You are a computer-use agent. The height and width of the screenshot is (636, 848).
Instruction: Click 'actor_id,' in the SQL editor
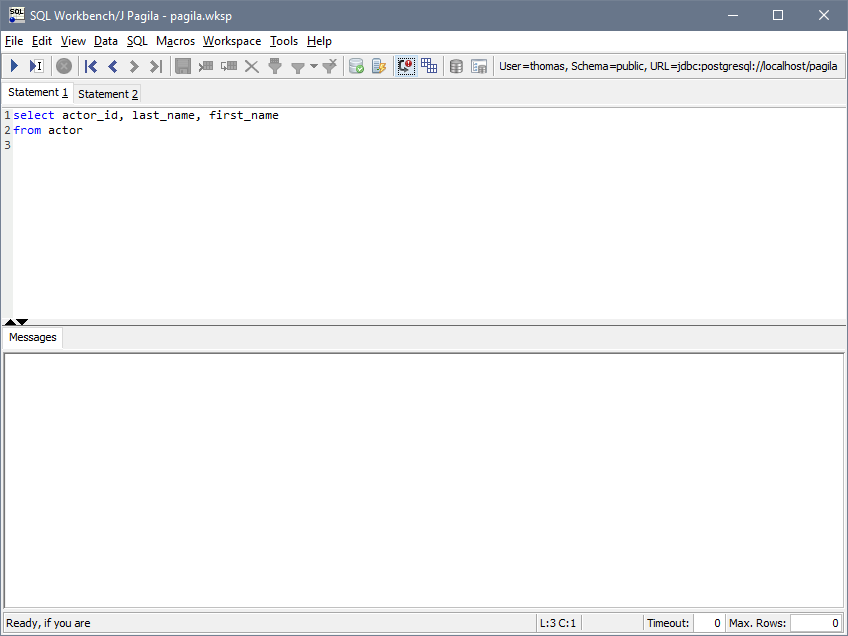tap(93, 115)
